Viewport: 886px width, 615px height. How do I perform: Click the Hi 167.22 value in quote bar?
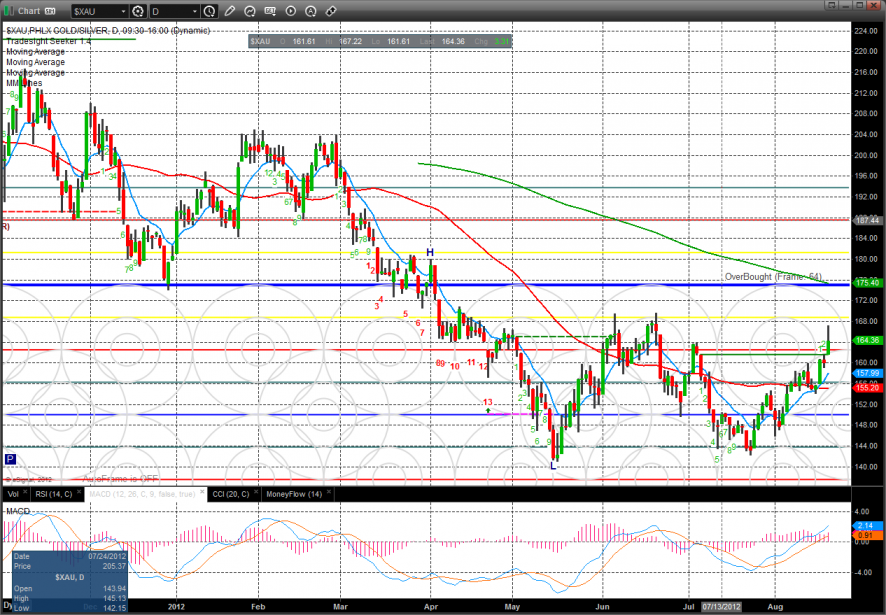tap(343, 41)
